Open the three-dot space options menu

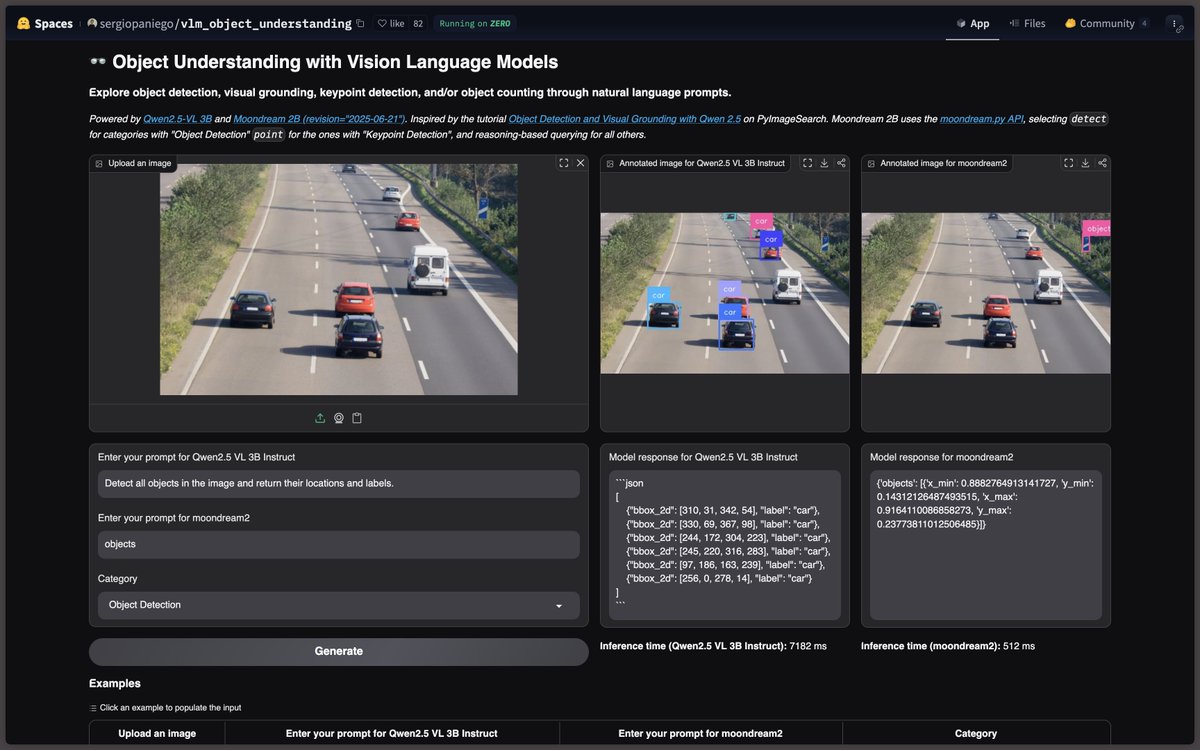1174,23
